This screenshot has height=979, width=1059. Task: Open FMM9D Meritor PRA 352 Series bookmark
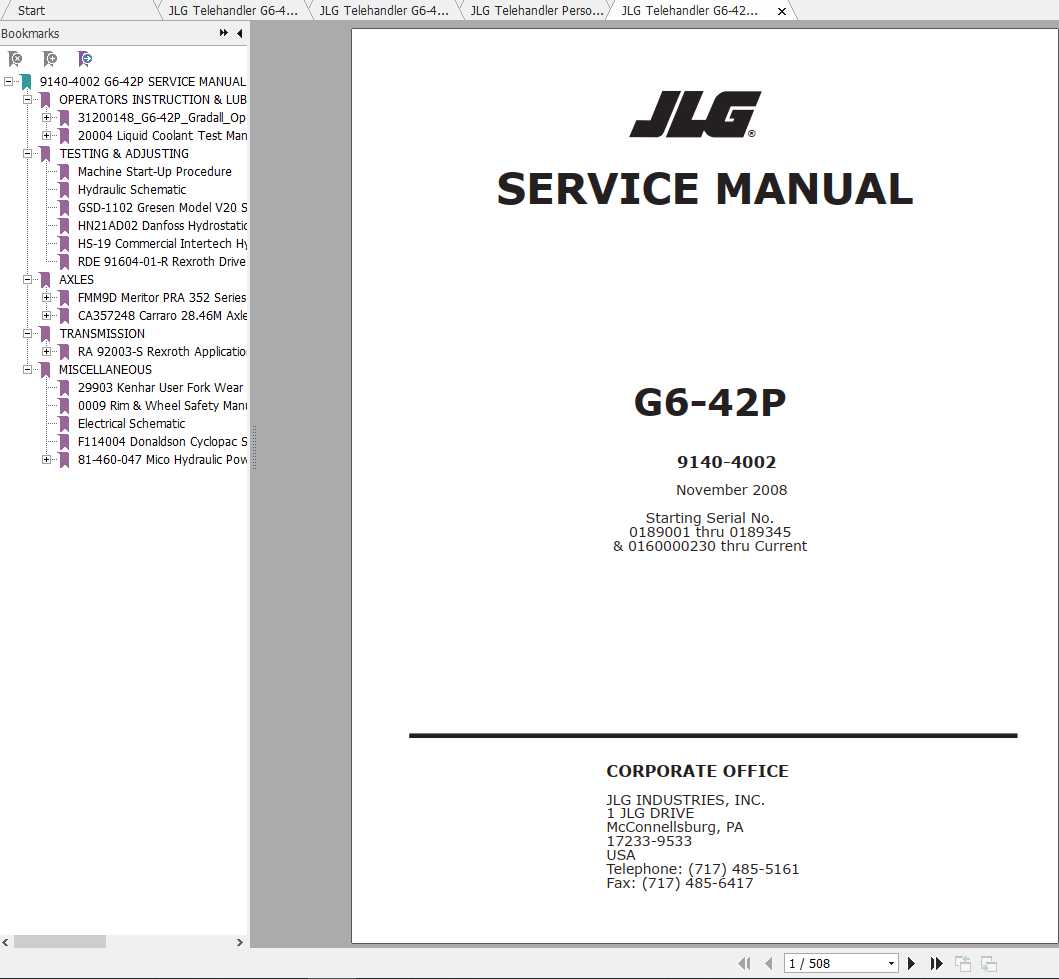[x=162, y=297]
